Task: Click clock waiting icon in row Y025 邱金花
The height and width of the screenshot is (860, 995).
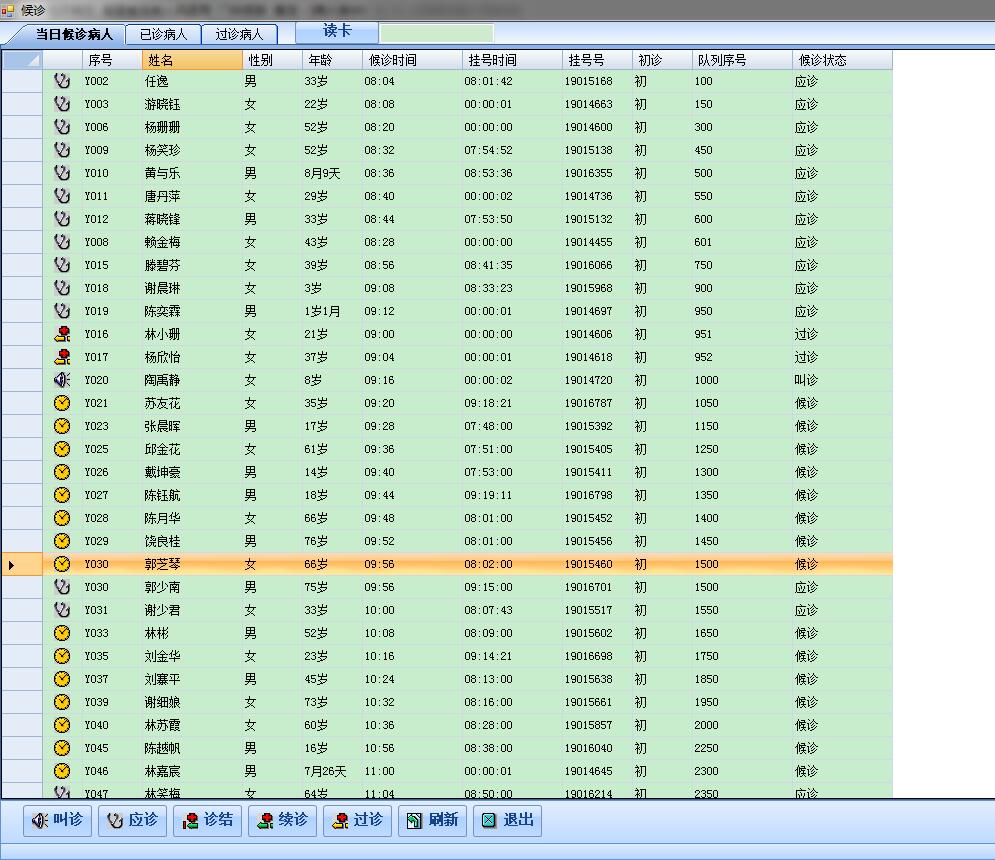Action: tap(62, 449)
